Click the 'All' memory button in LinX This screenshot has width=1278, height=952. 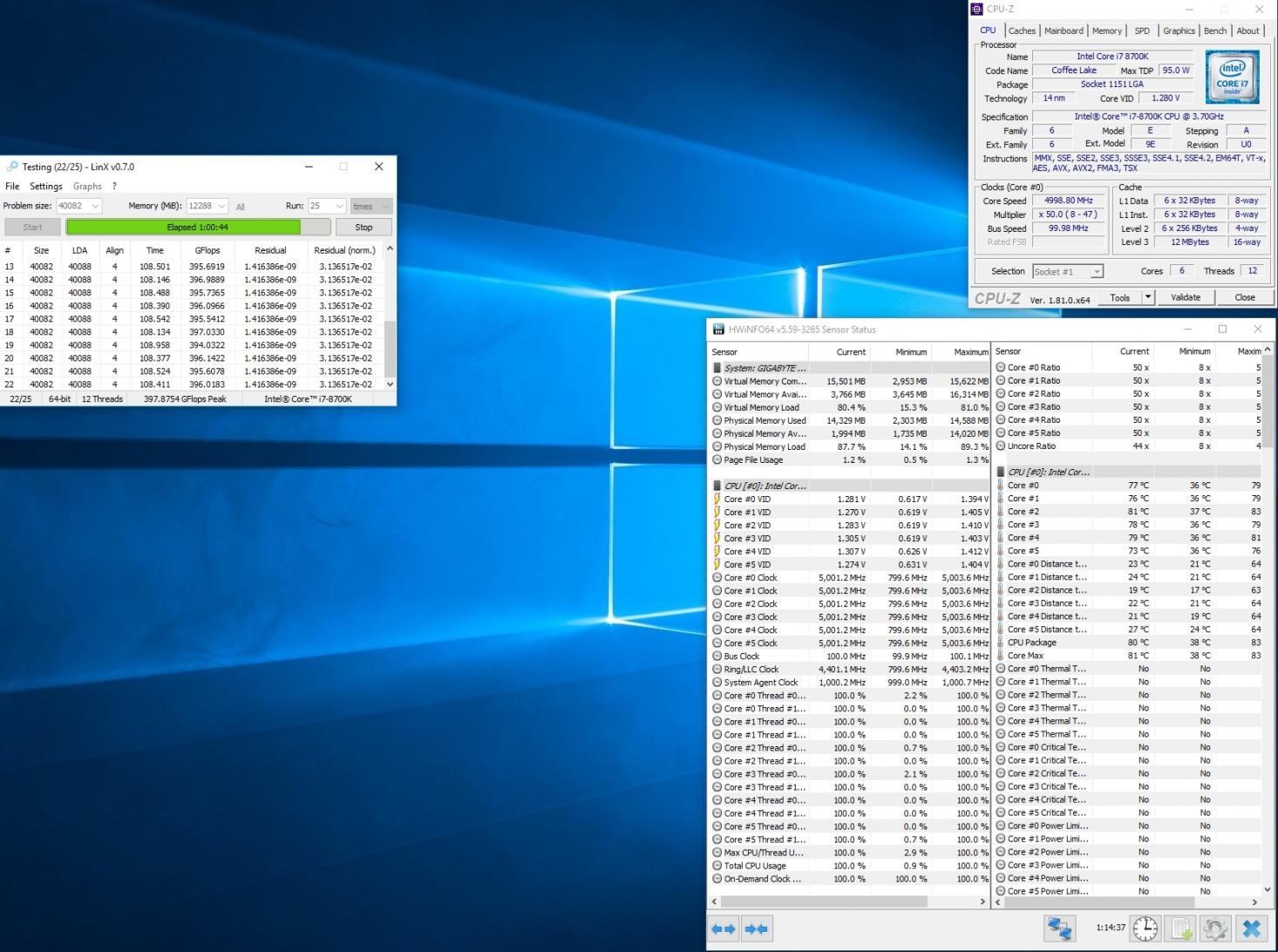point(240,207)
